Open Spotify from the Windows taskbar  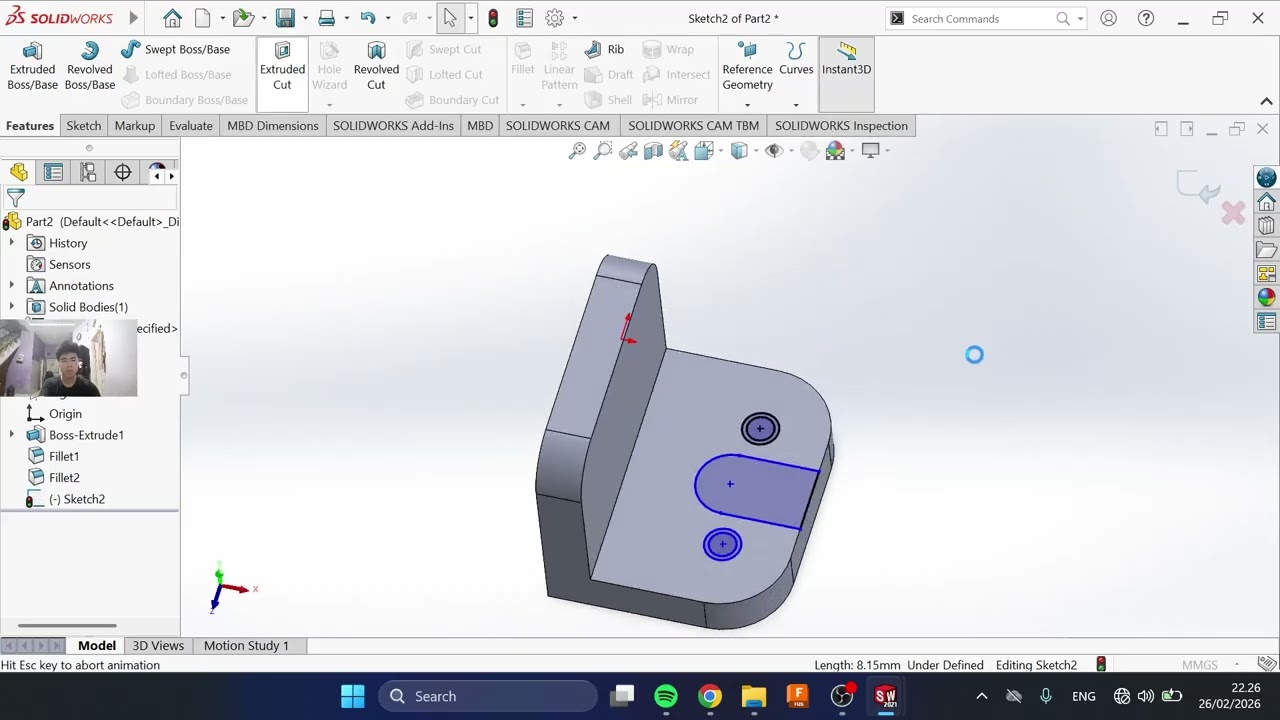tap(665, 696)
